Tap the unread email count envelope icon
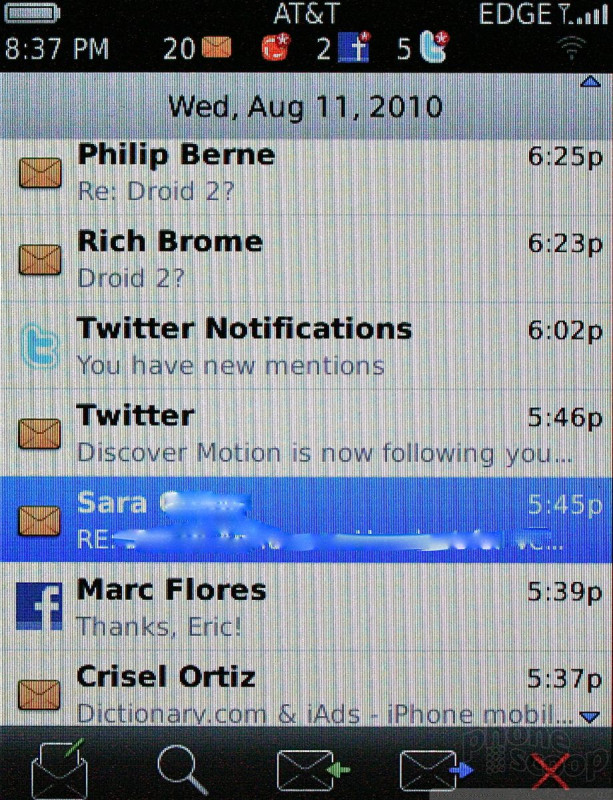Screen dimensions: 613x800 217,47
